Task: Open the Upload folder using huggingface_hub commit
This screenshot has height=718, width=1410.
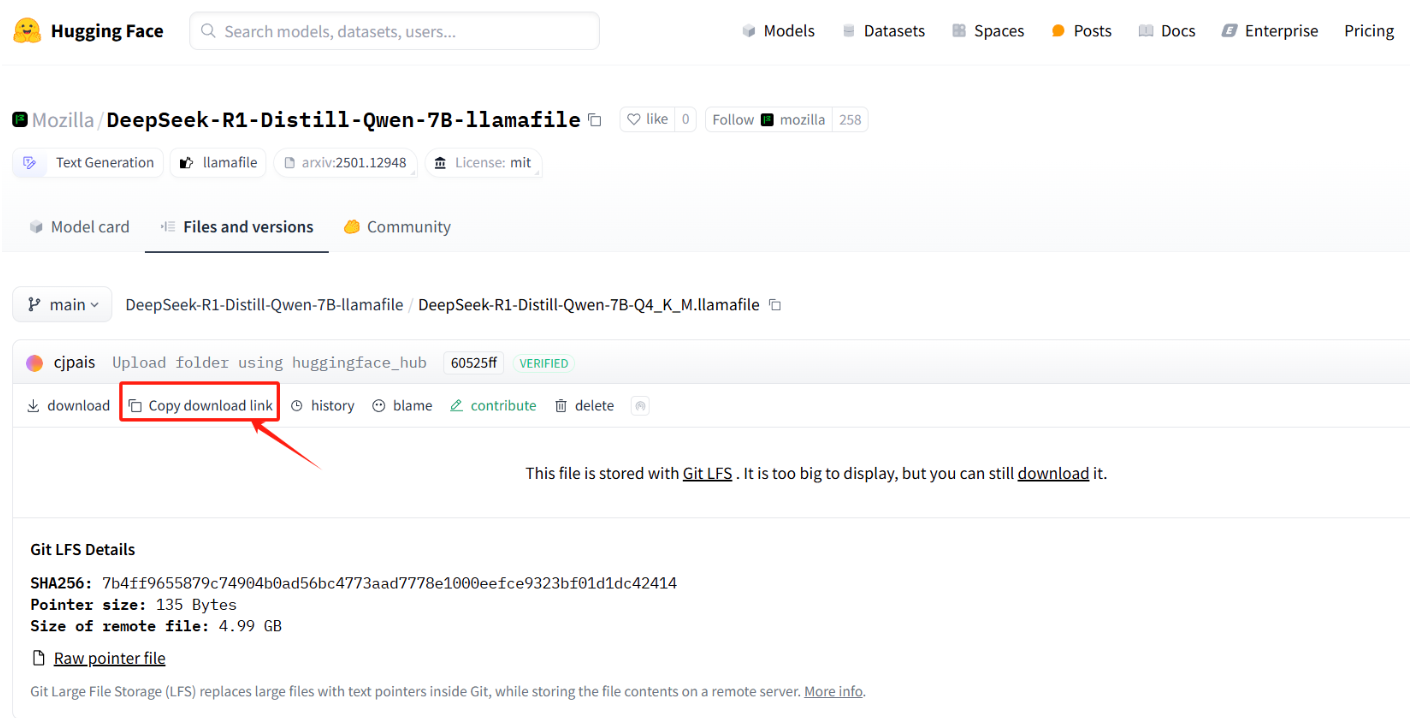Action: coord(269,363)
